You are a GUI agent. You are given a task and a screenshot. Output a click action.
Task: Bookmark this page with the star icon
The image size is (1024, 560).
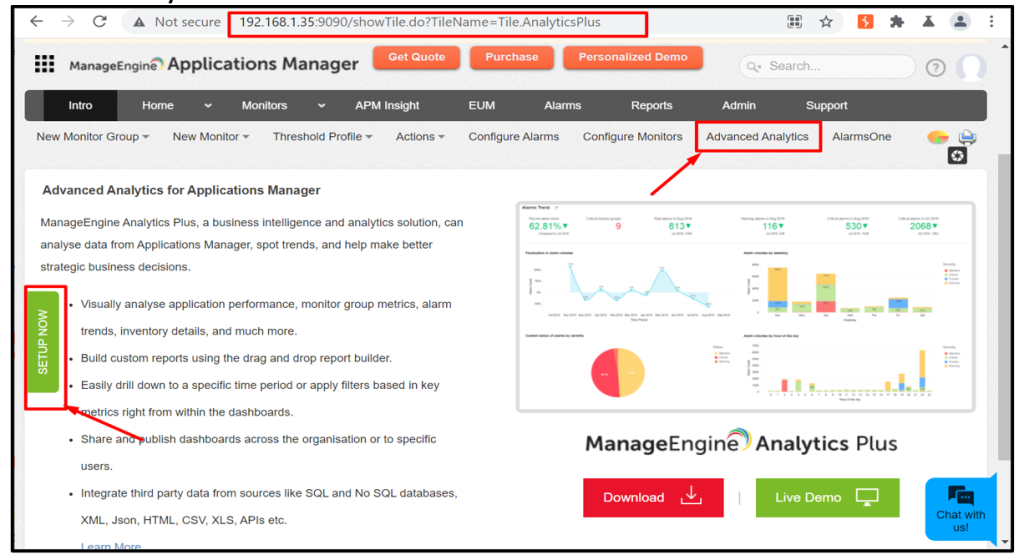pos(826,22)
